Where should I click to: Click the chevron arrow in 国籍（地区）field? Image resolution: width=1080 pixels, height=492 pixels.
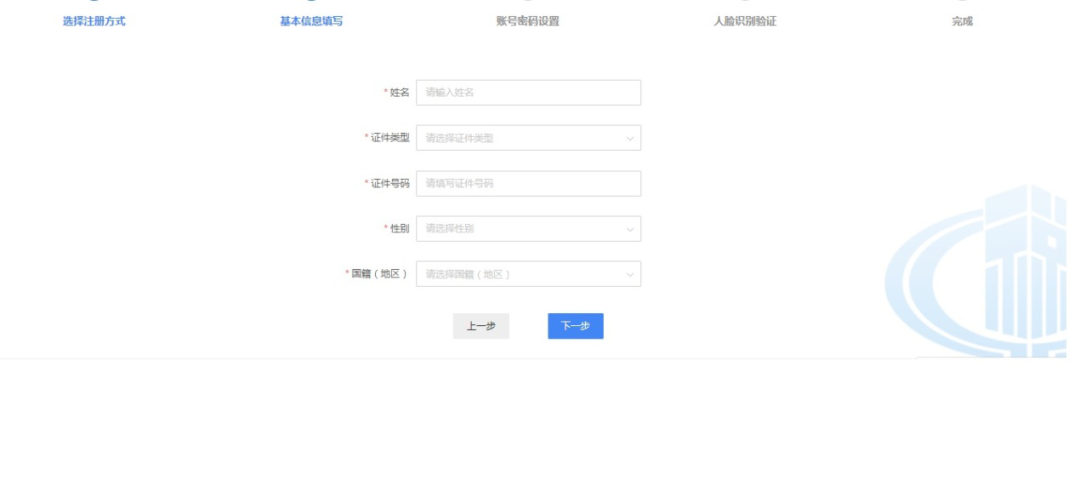coord(630,274)
